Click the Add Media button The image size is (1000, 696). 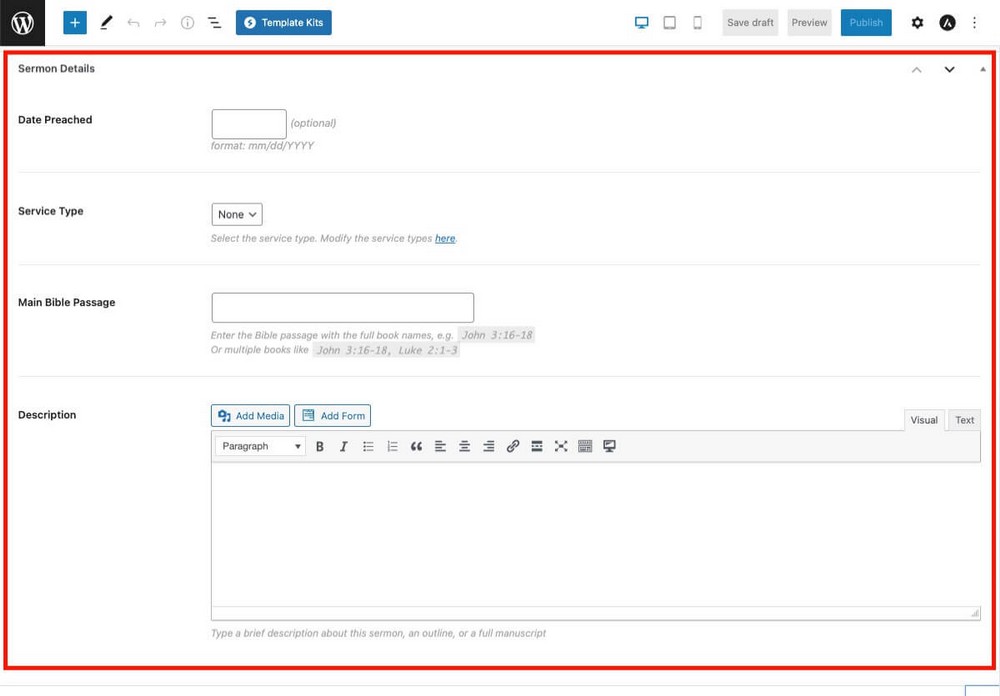(x=251, y=416)
